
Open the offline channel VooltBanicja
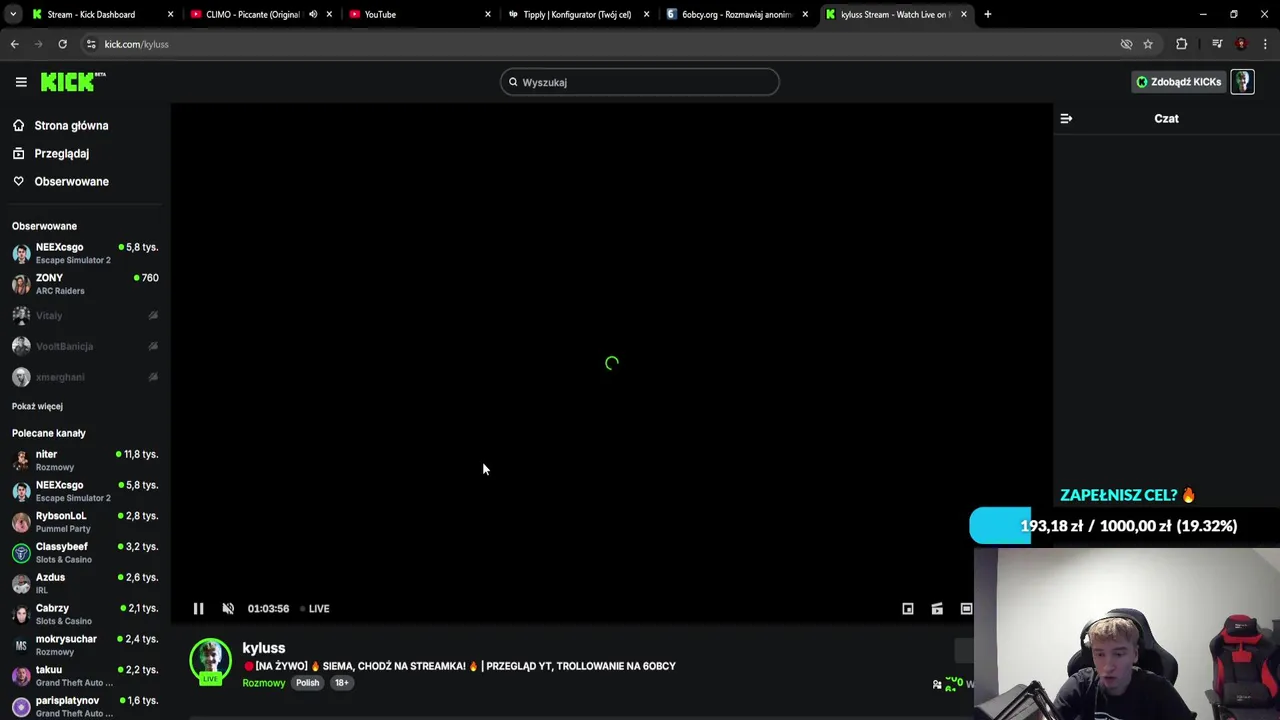[85, 346]
